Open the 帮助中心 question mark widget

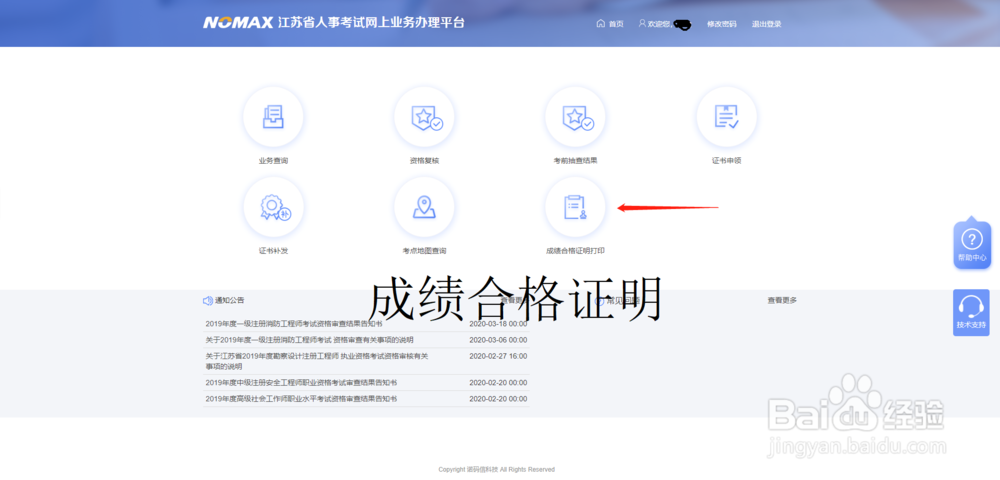click(x=971, y=245)
